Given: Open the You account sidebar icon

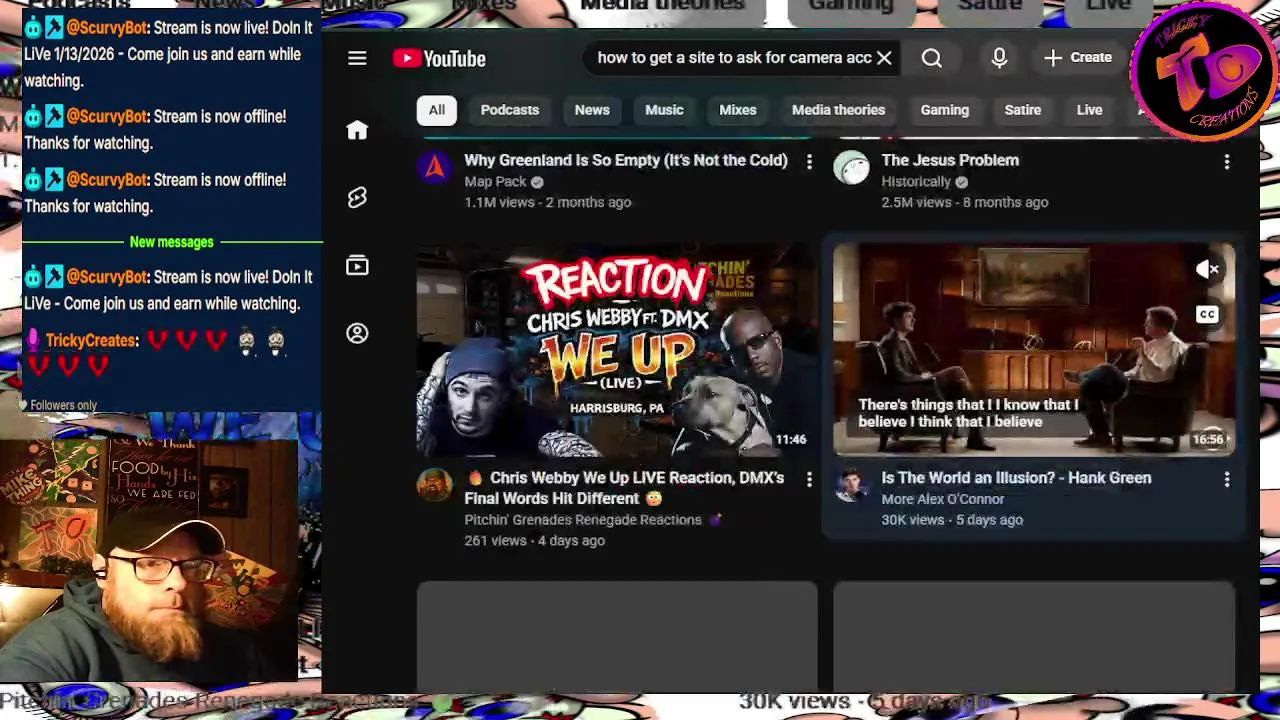Looking at the screenshot, I should tap(357, 333).
